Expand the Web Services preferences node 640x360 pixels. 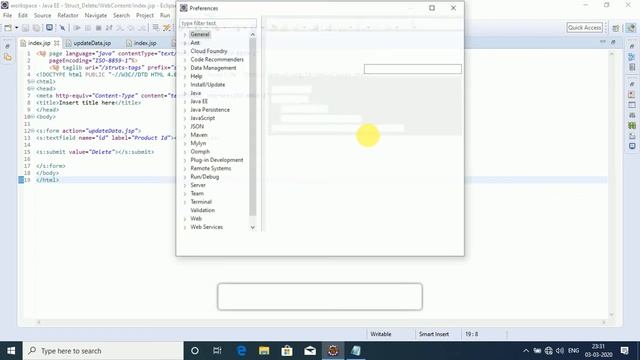tap(185, 227)
